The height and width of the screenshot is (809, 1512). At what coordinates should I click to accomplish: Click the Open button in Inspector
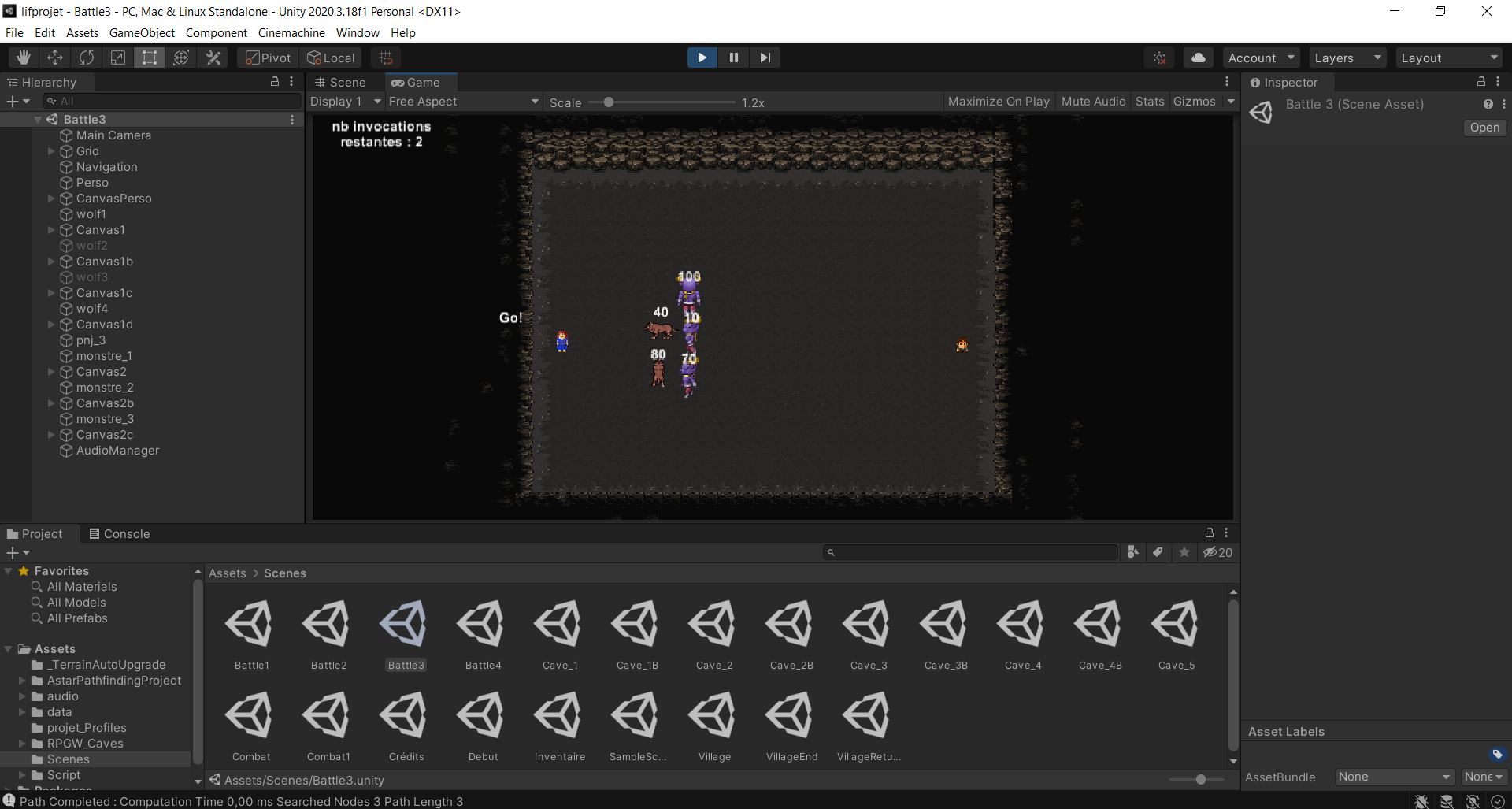pyautogui.click(x=1484, y=128)
